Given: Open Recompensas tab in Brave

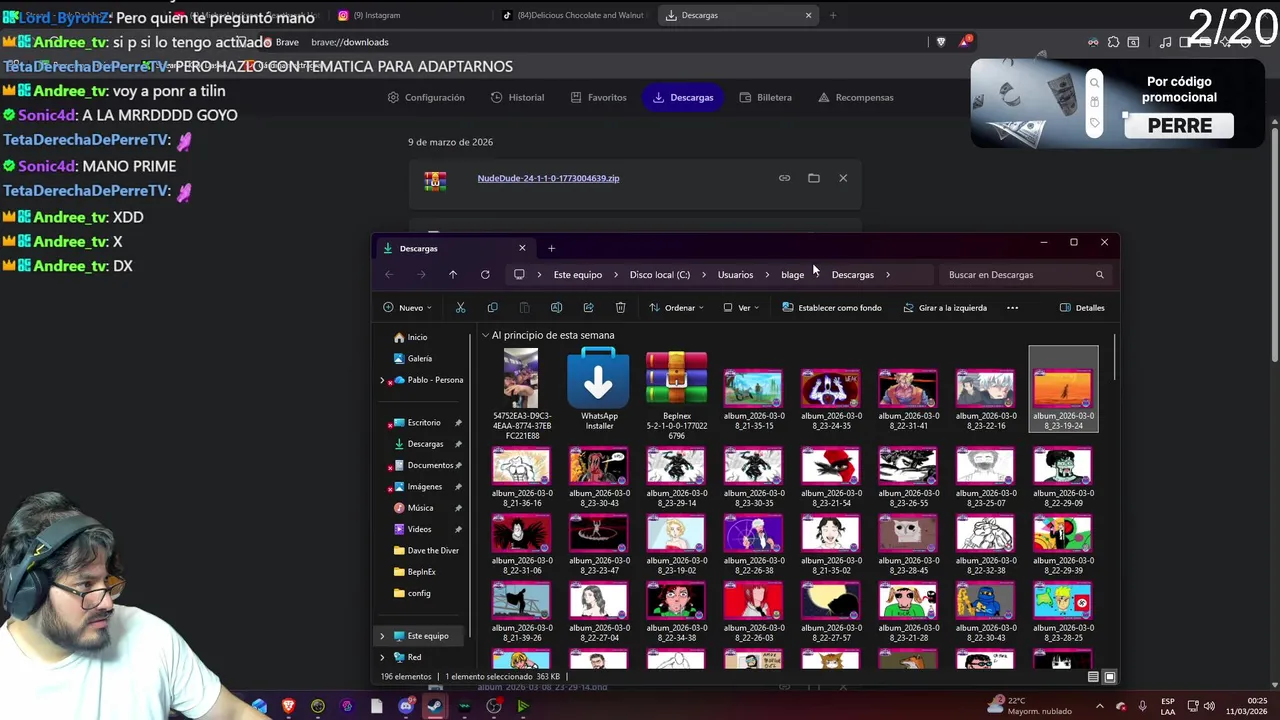Looking at the screenshot, I should 856,98.
